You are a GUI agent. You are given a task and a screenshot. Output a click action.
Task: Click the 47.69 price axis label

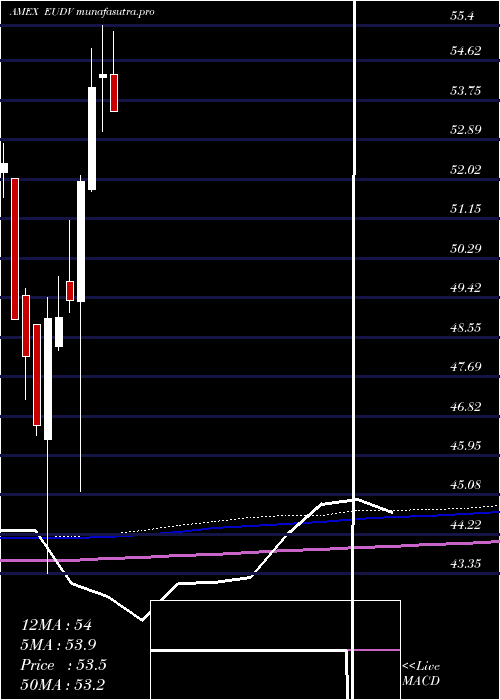click(x=466, y=367)
